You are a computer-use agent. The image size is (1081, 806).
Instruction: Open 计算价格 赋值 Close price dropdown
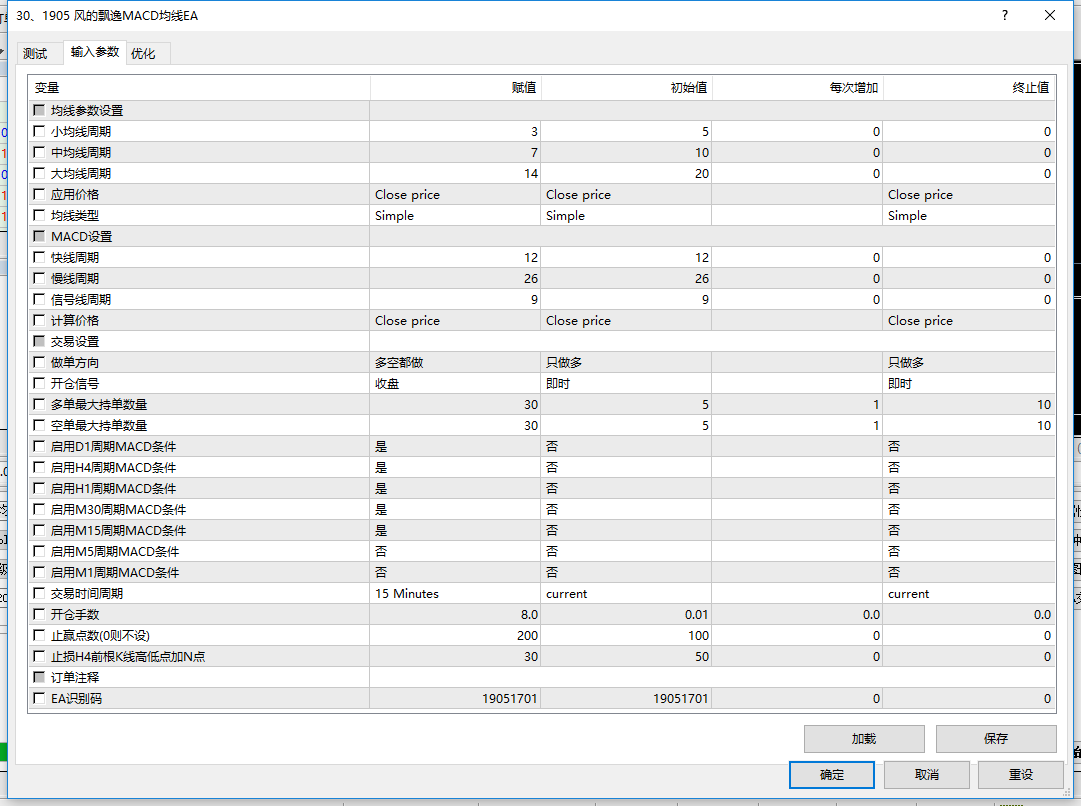455,321
